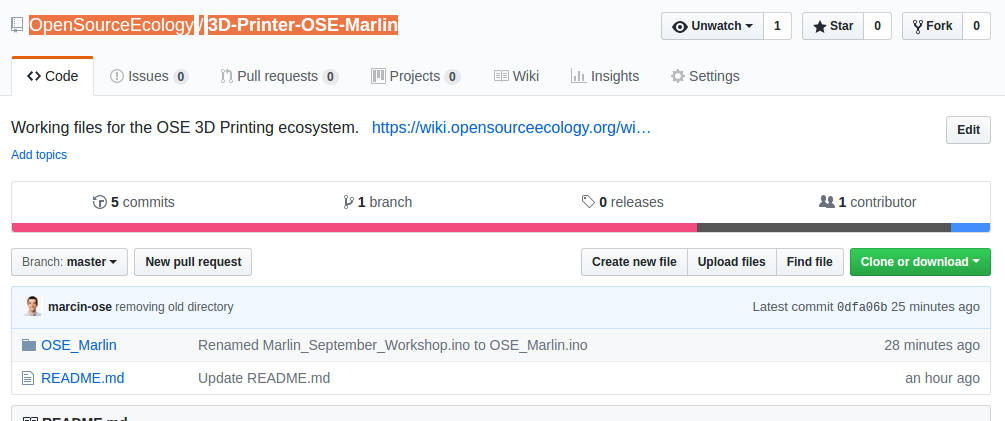Click Add topics link
This screenshot has width=1005, height=421.
pos(39,155)
